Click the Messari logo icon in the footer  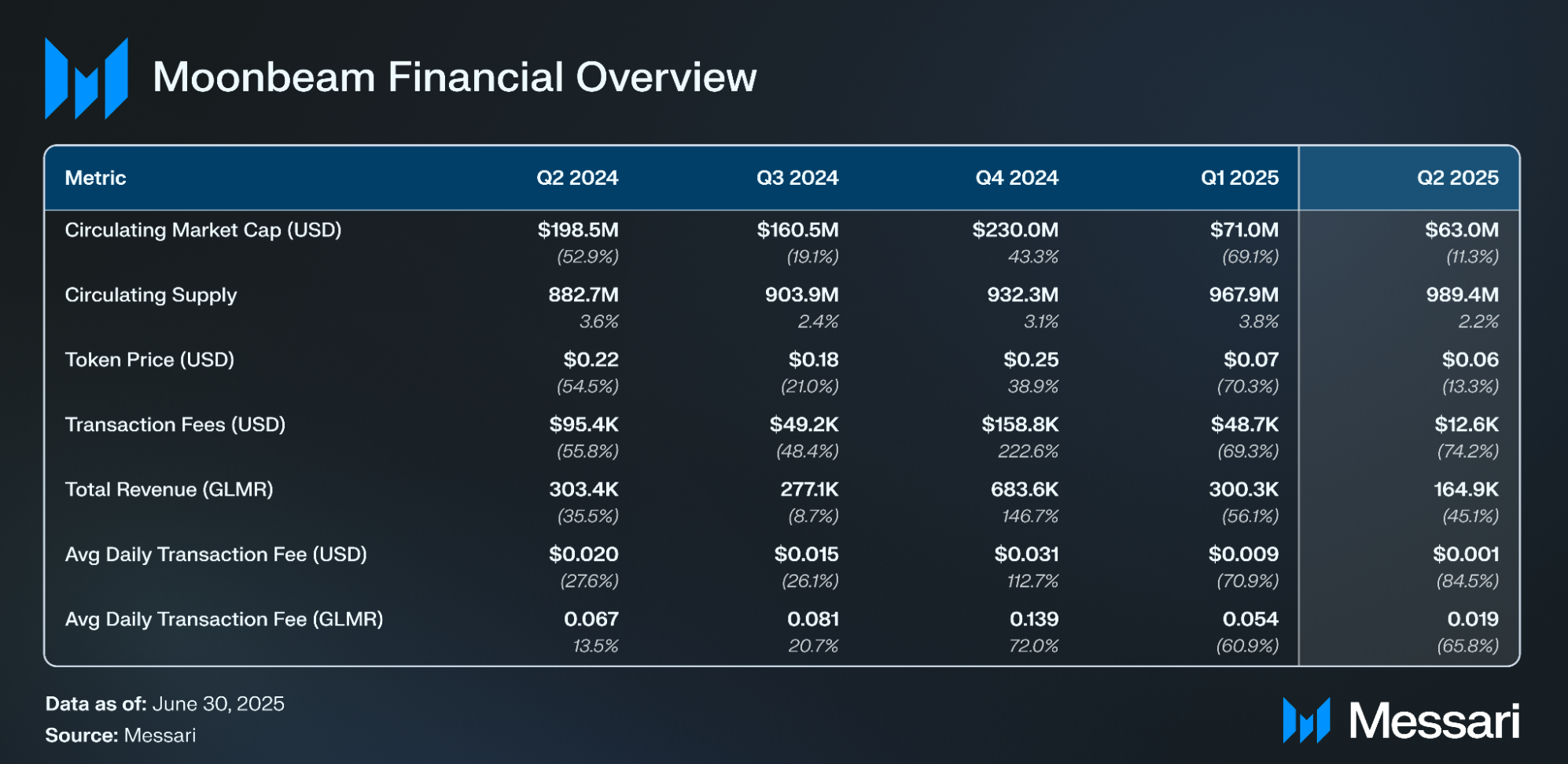pos(1306,720)
